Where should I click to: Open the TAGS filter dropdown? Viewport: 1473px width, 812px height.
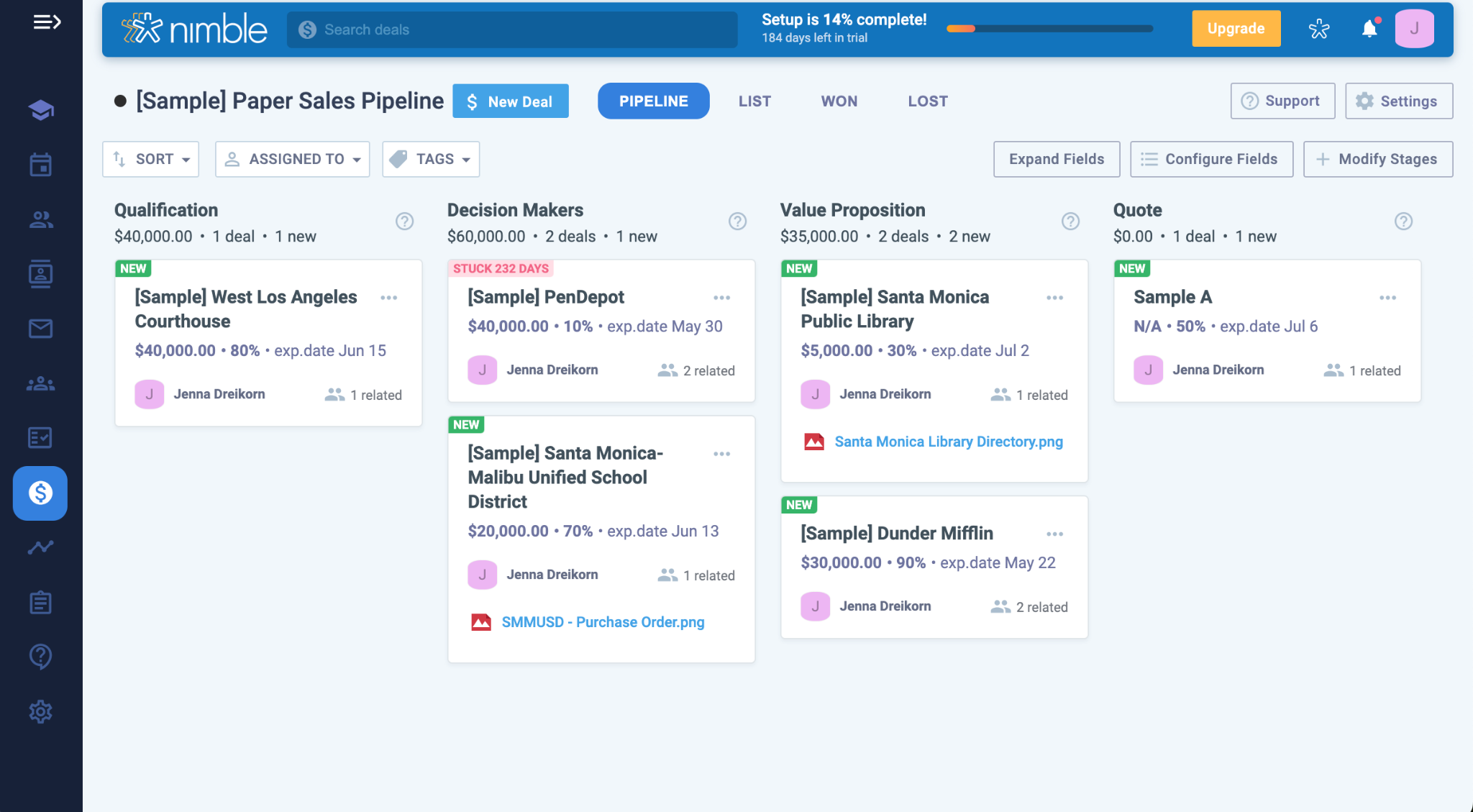(x=431, y=159)
